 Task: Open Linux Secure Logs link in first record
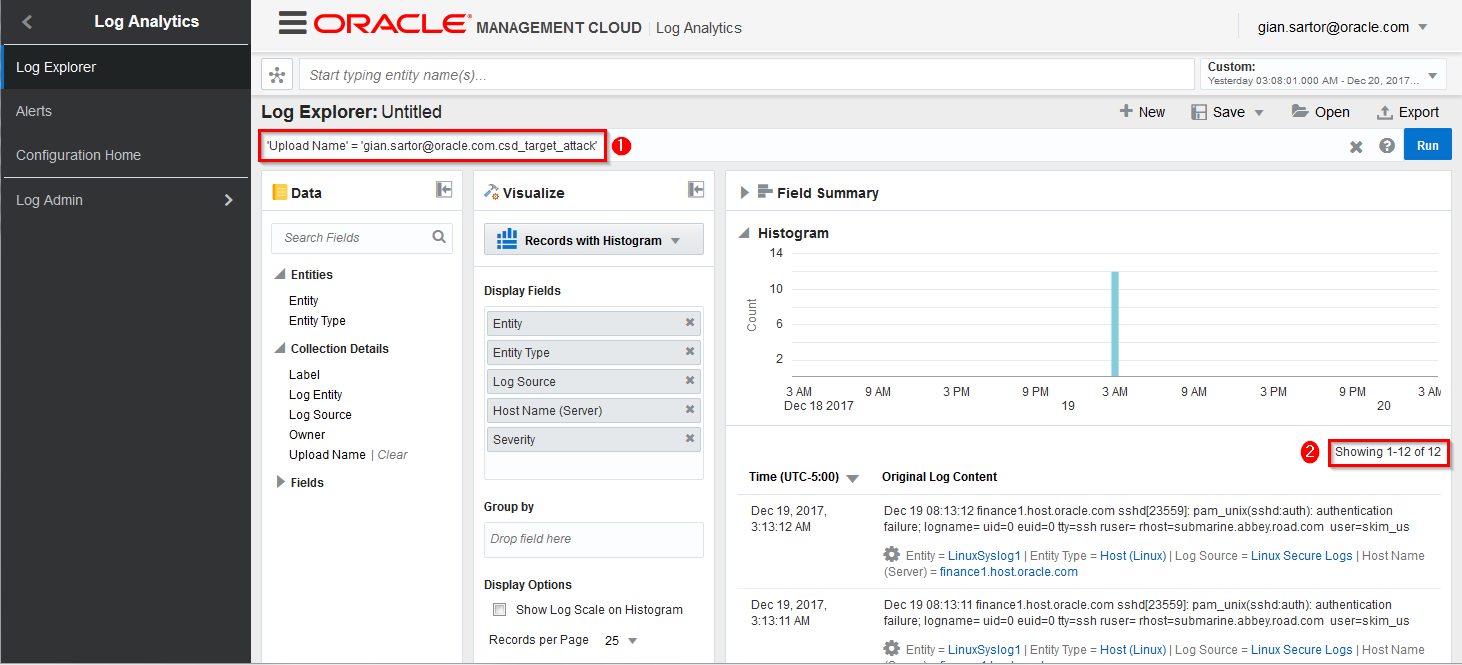click(x=1301, y=556)
